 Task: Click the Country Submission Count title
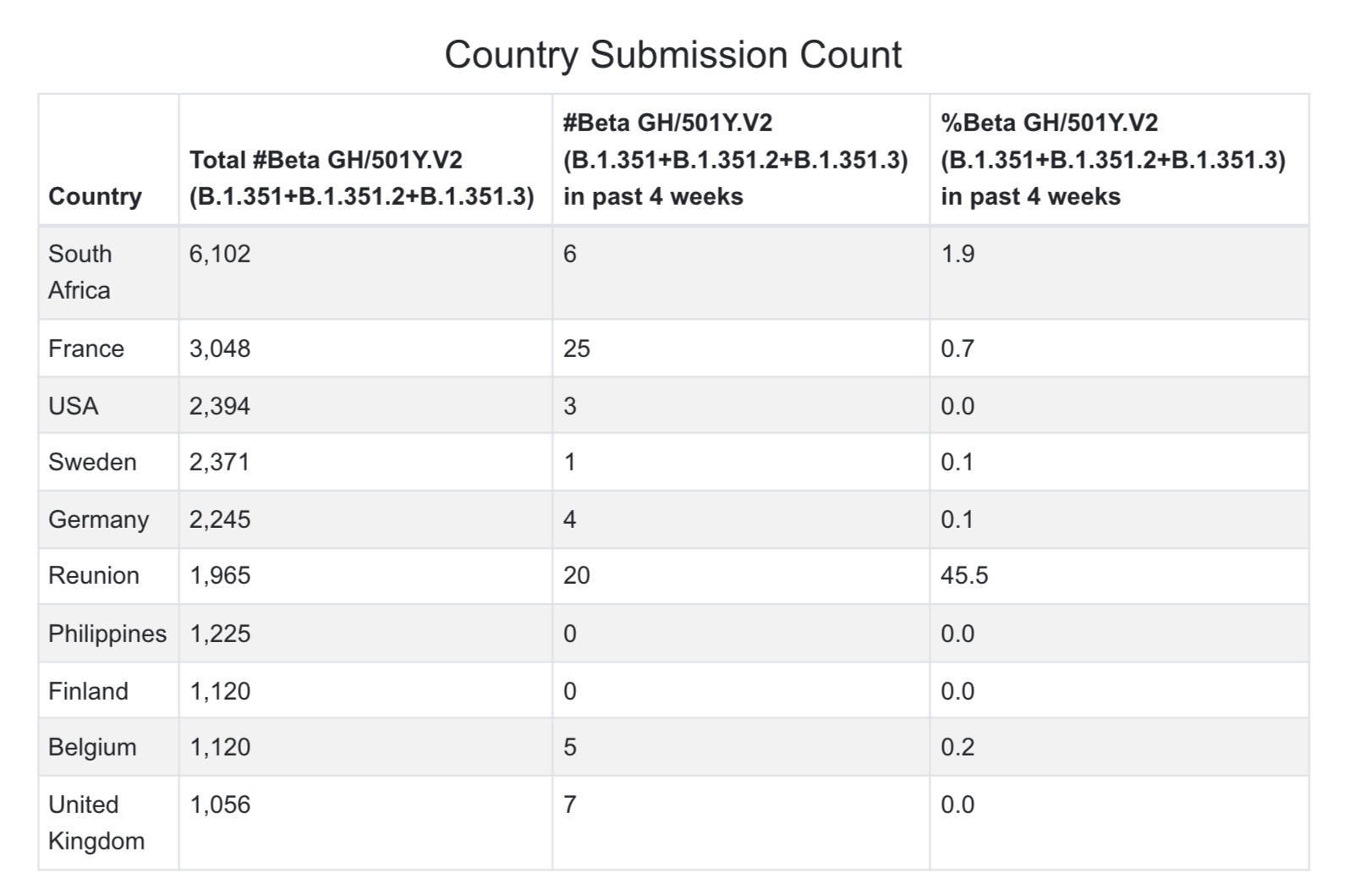(673, 55)
